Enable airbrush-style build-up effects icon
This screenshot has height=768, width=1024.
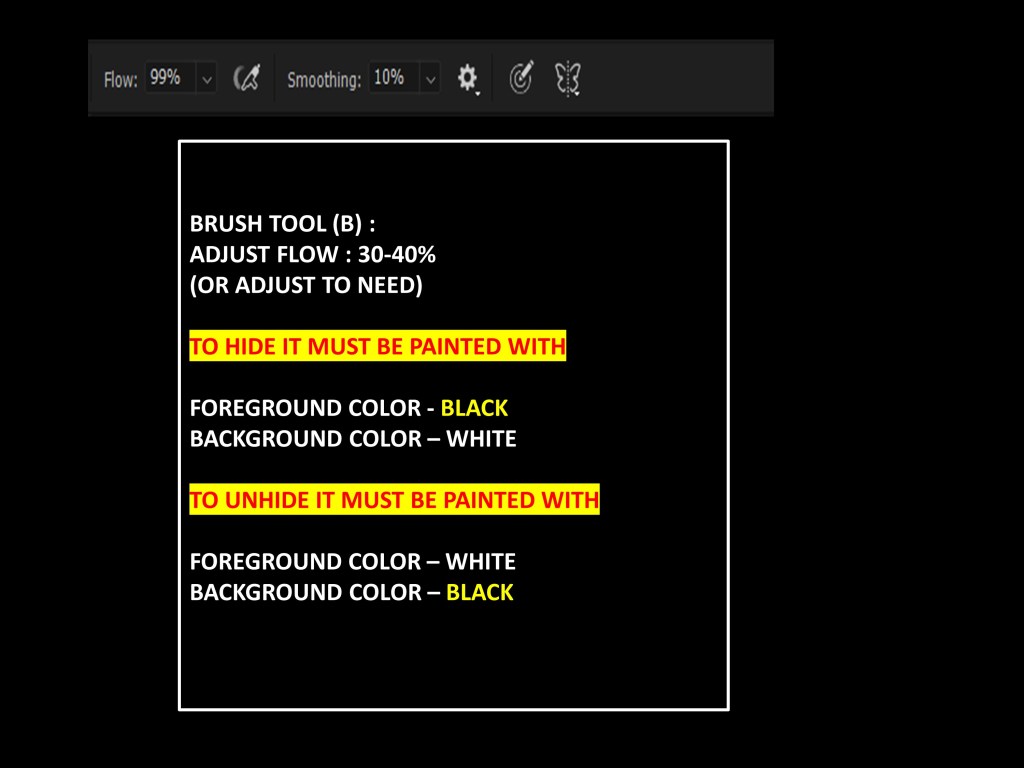click(246, 78)
